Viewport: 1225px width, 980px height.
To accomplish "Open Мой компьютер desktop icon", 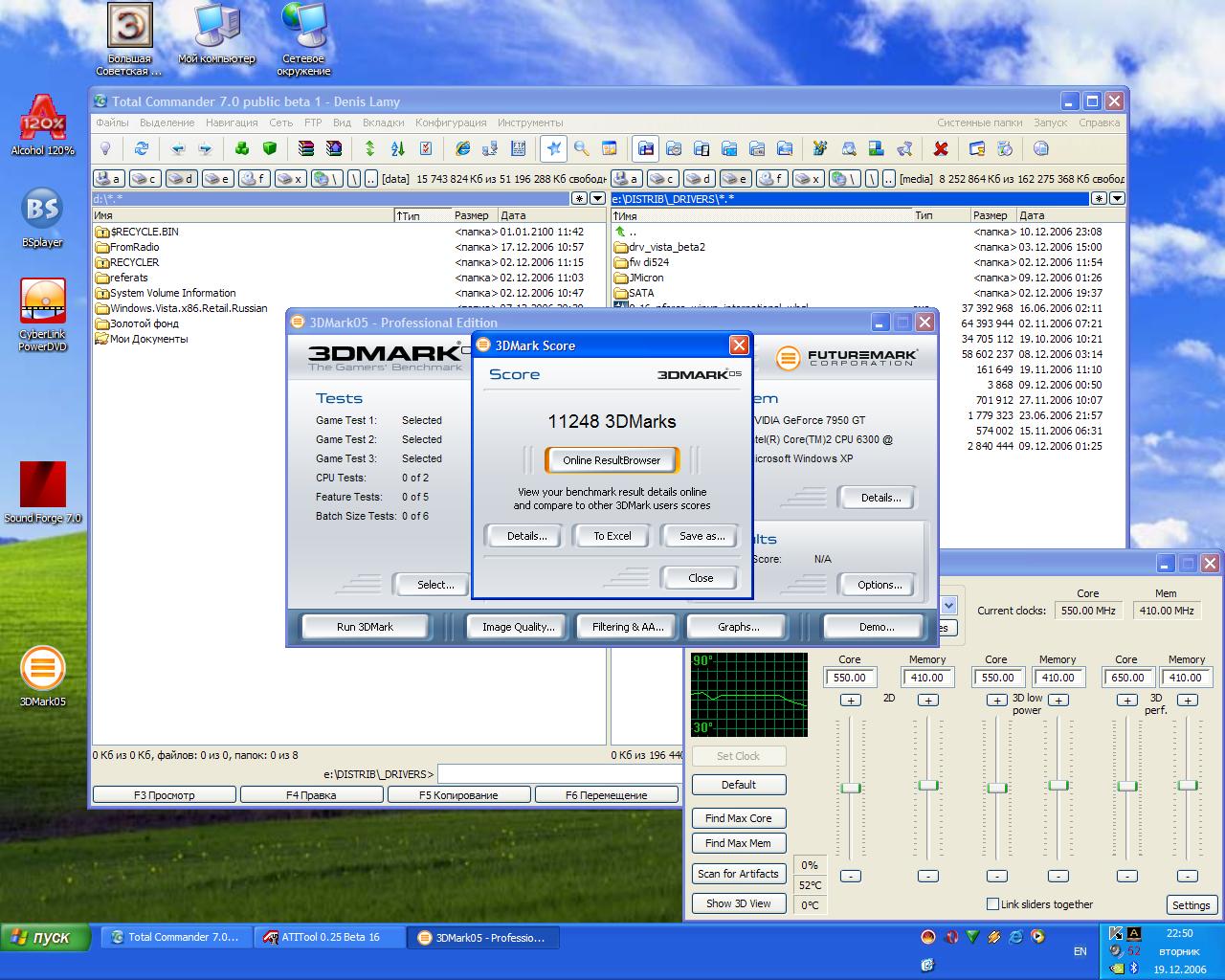I will (x=217, y=33).
